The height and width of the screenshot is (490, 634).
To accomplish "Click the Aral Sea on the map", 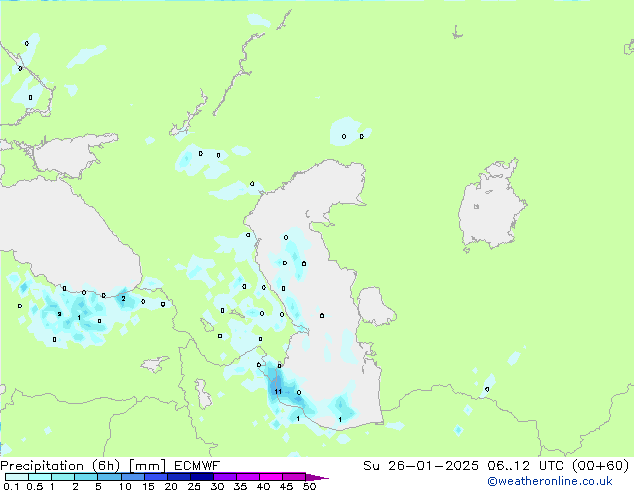I will [493, 208].
